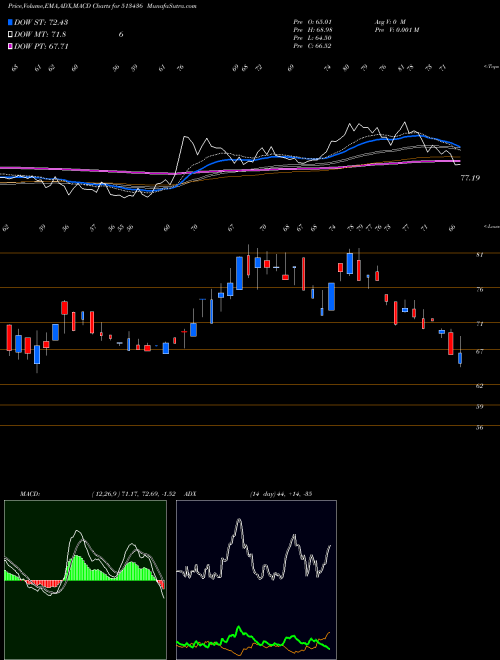The height and width of the screenshot is (660, 500).
Task: Click the MACD panel heading label
Action: click(x=30, y=494)
